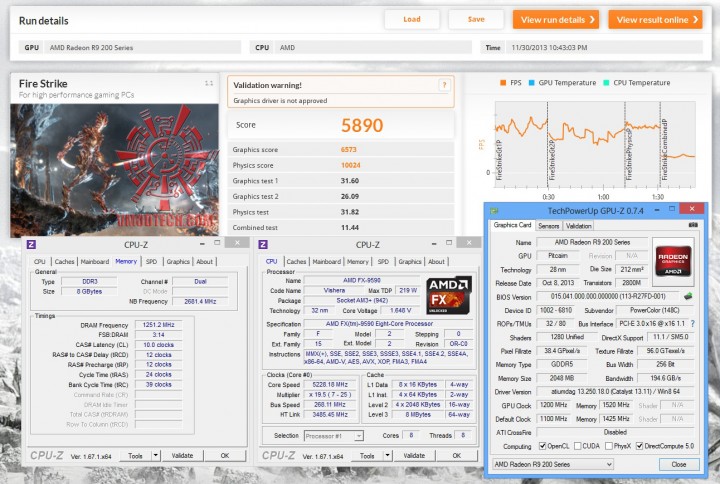The height and width of the screenshot is (484, 720).
Task: Click the Bus Interface question mark icon
Action: pos(692,324)
